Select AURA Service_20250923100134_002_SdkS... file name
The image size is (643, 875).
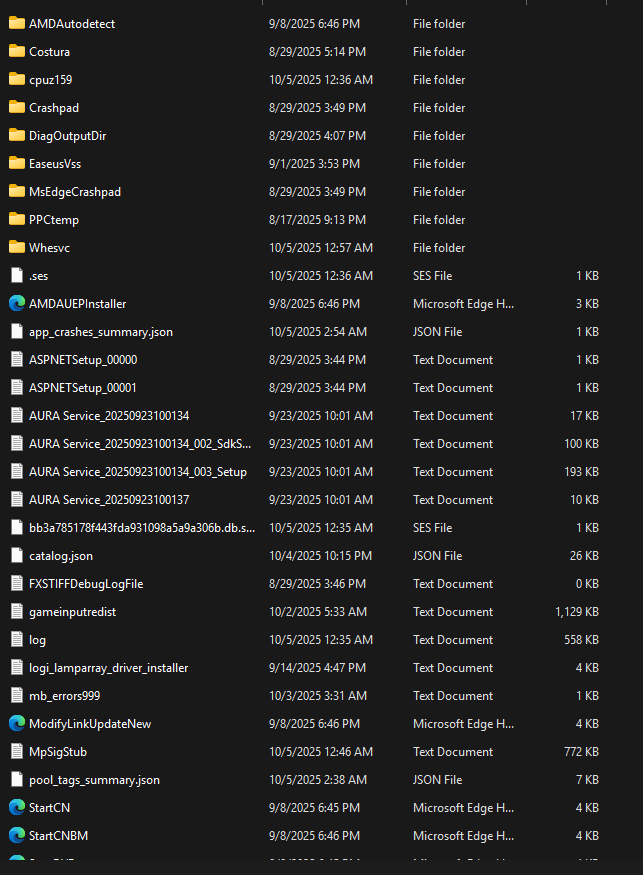click(x=140, y=444)
